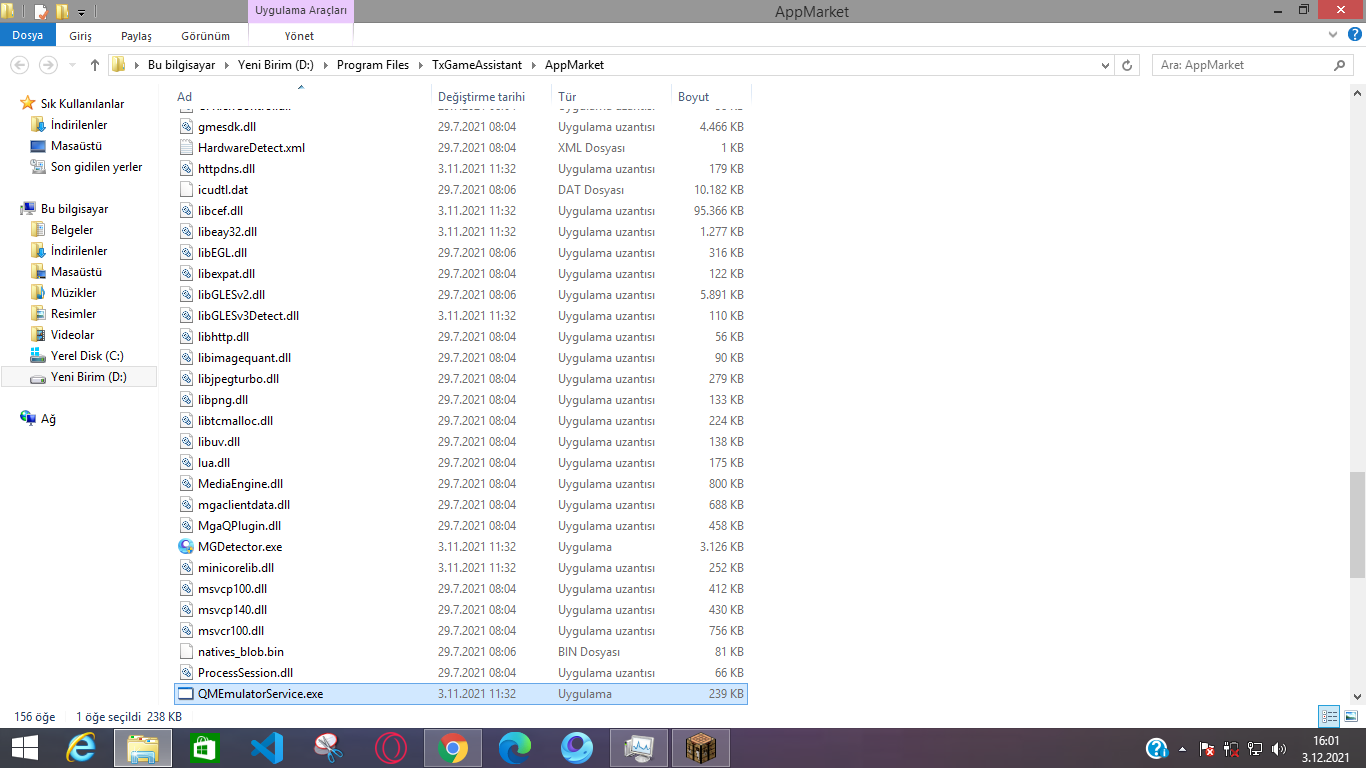This screenshot has width=1366, height=768.
Task: Expand the breadcrumb arrow after Bu bilgisayar
Action: (229, 65)
